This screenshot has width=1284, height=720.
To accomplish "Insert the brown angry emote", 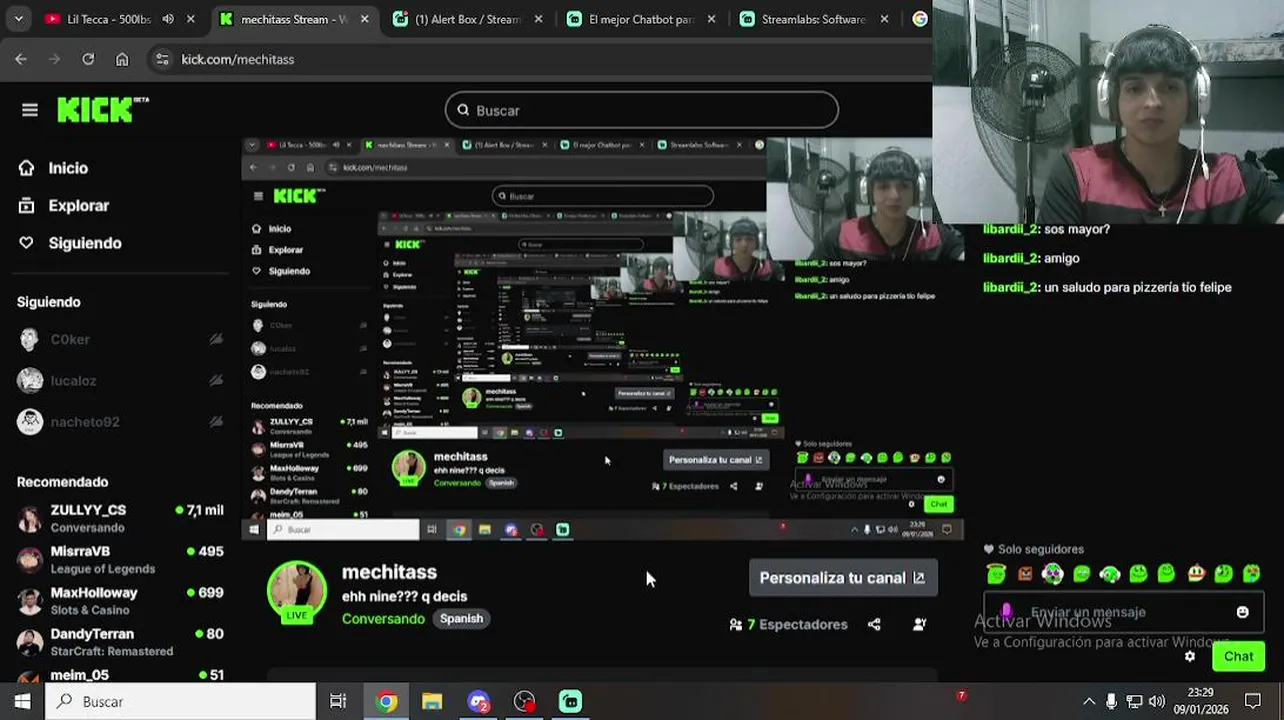I will [x=1025, y=574].
